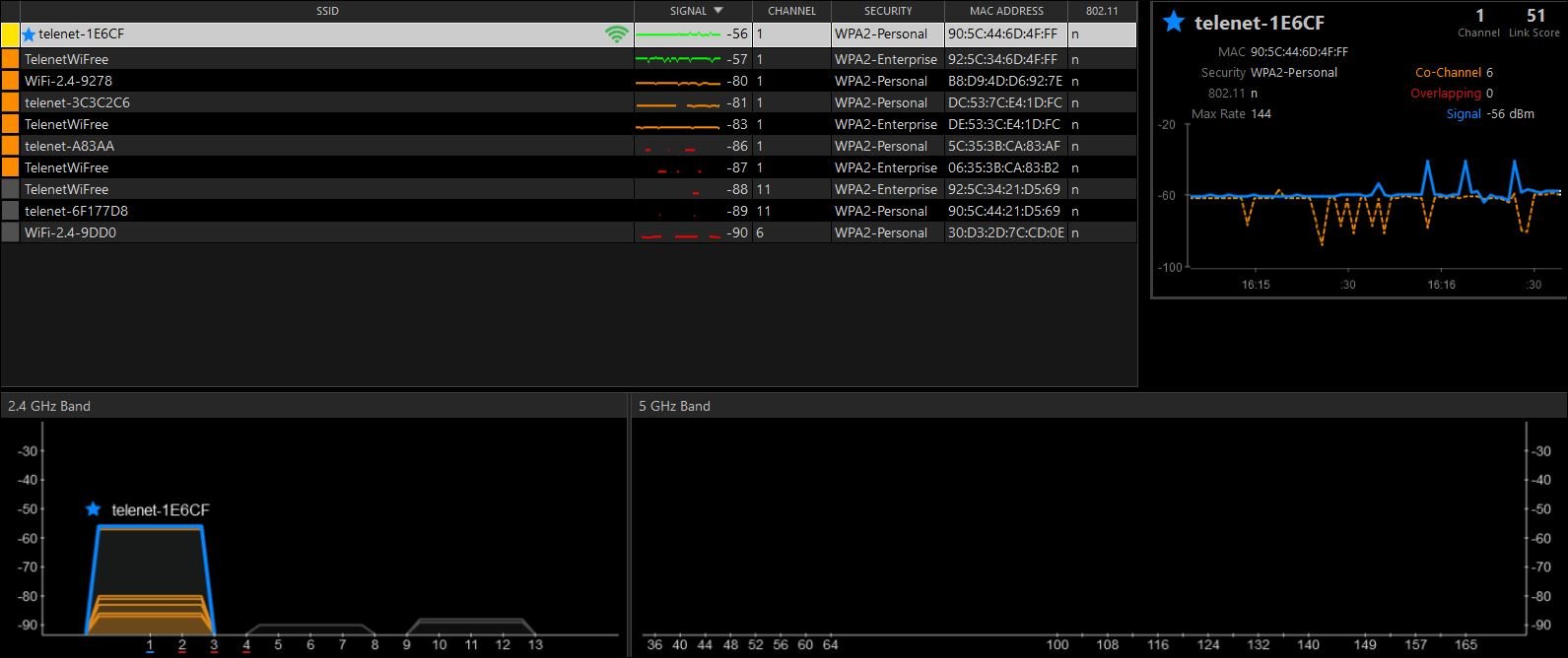This screenshot has width=1568, height=658.
Task: Click the blue star next to telenet-1E6CF row
Action: pyautogui.click(x=29, y=34)
